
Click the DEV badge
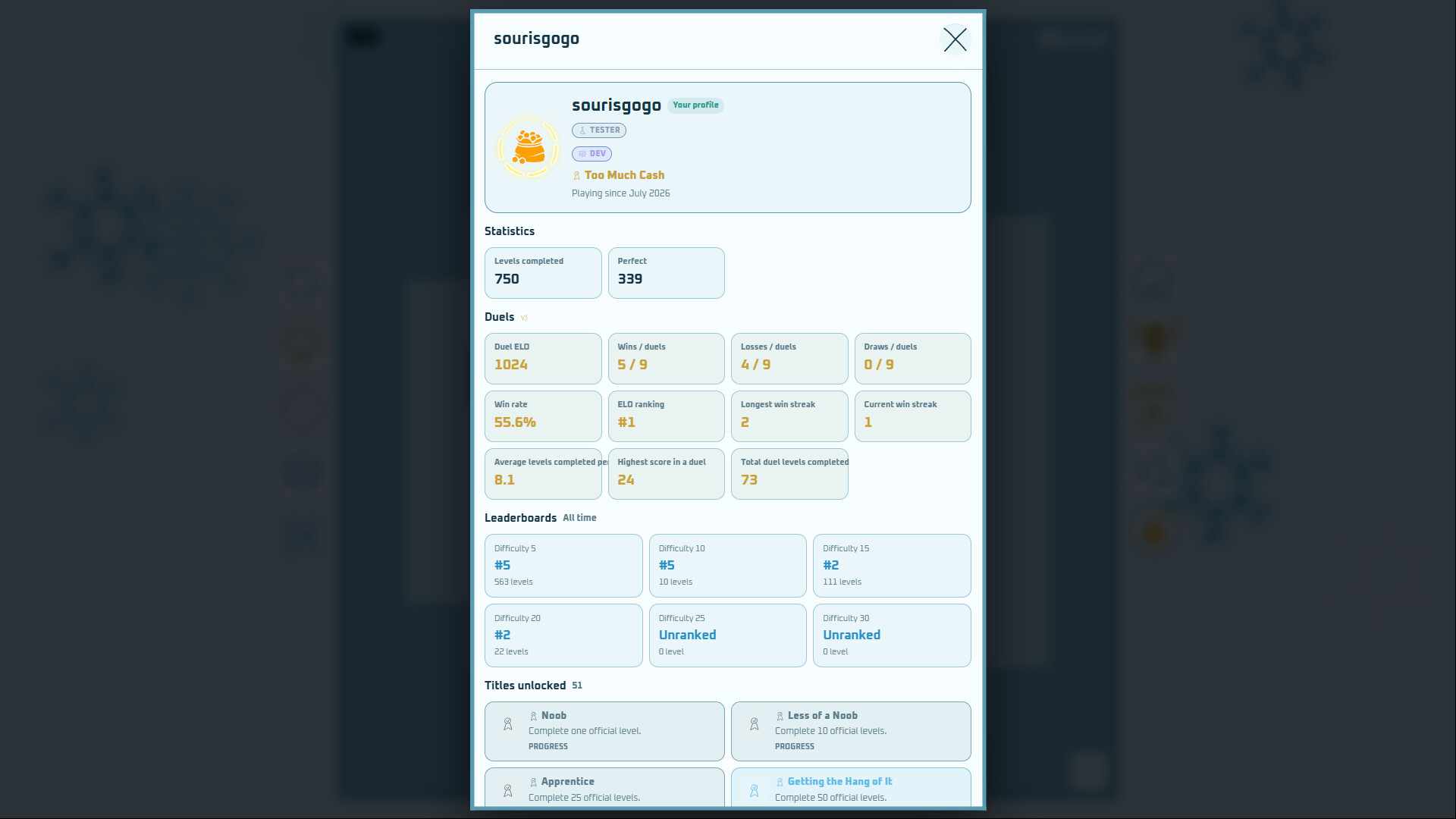[x=591, y=154]
